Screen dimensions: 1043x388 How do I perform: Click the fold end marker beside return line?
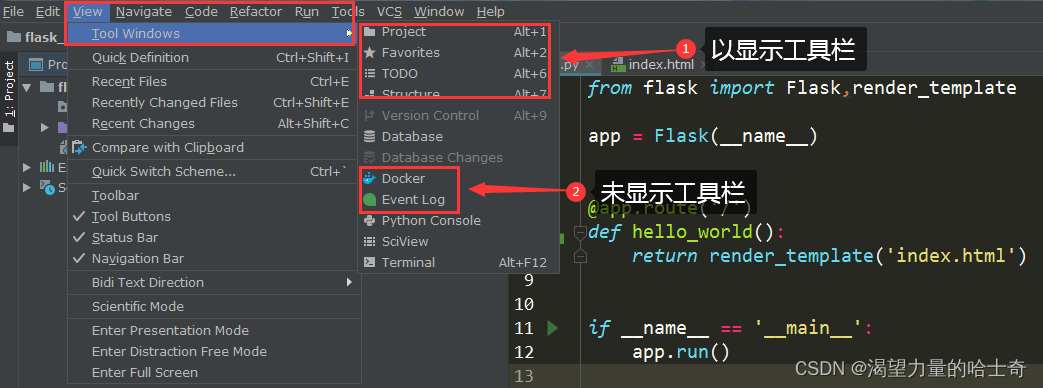(581, 255)
